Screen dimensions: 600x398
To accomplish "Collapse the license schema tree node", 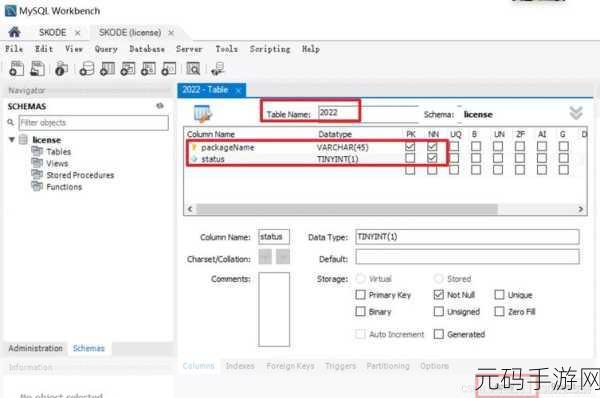I will point(12,140).
